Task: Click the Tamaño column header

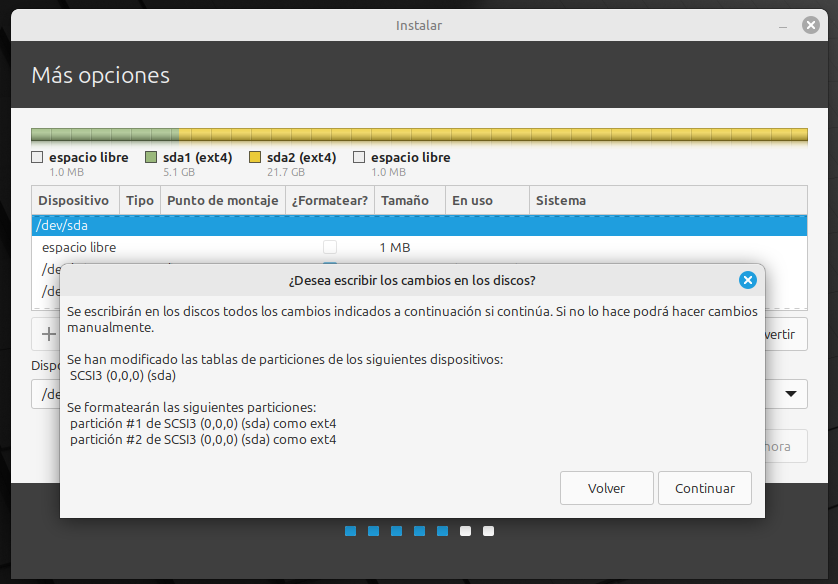Action: point(405,200)
